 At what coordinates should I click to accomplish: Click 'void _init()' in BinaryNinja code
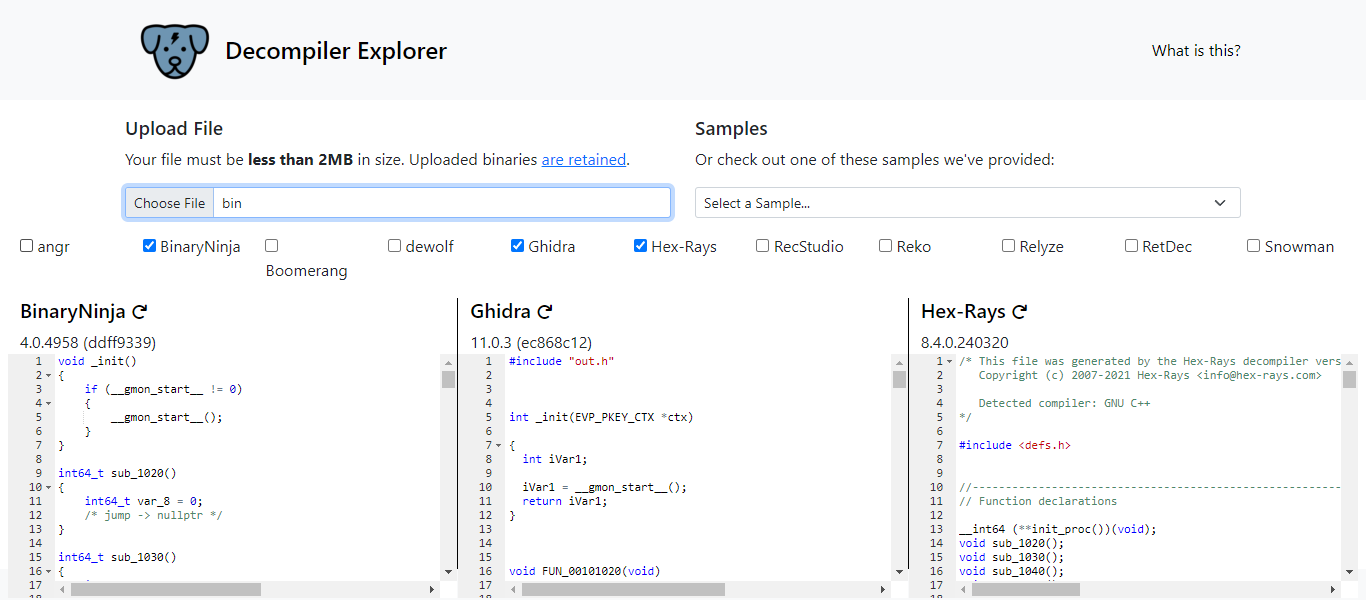pyautogui.click(x=97, y=361)
